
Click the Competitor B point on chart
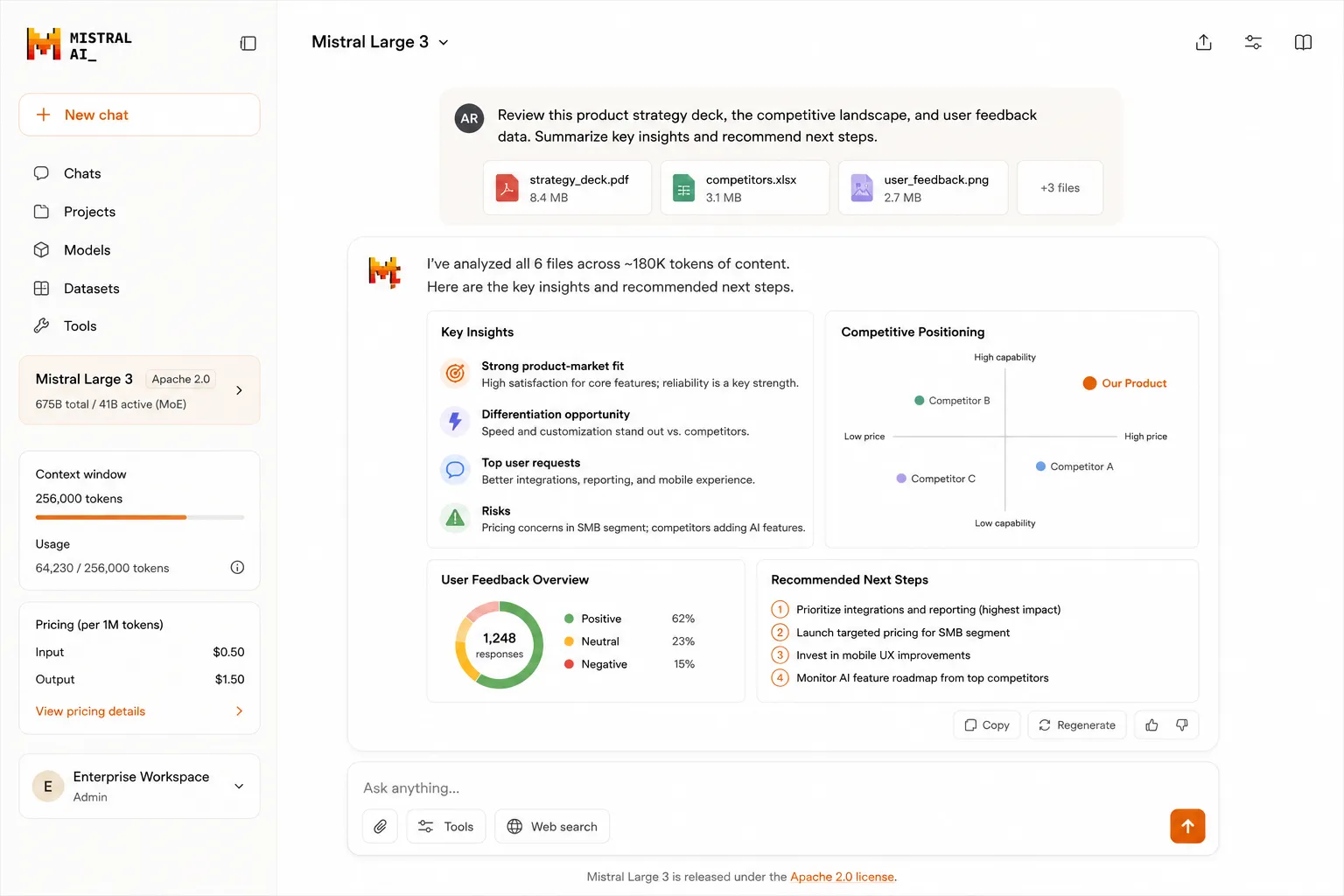pos(920,401)
